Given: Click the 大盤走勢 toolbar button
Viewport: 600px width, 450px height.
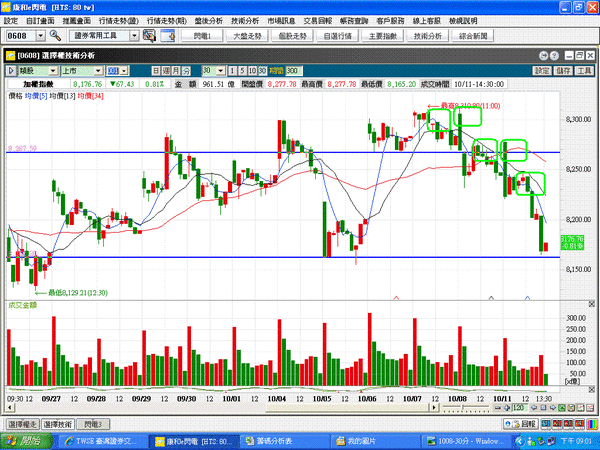Looking at the screenshot, I should [x=247, y=36].
